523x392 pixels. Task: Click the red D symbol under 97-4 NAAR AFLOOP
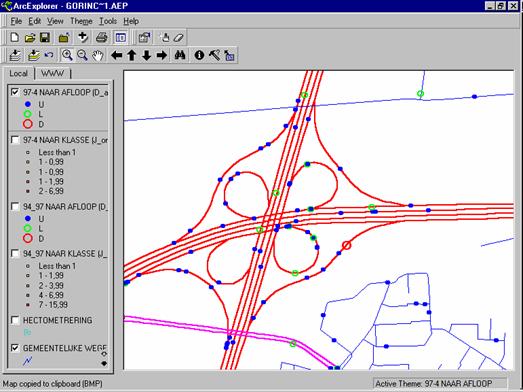pos(28,124)
